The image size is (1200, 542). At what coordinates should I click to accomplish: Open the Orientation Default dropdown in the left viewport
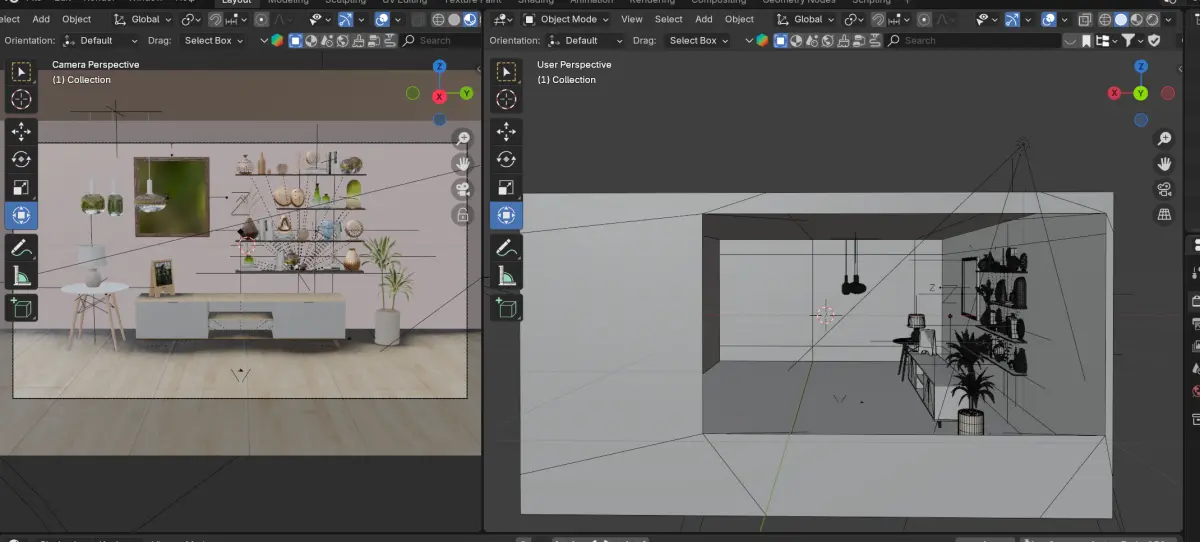tap(101, 40)
